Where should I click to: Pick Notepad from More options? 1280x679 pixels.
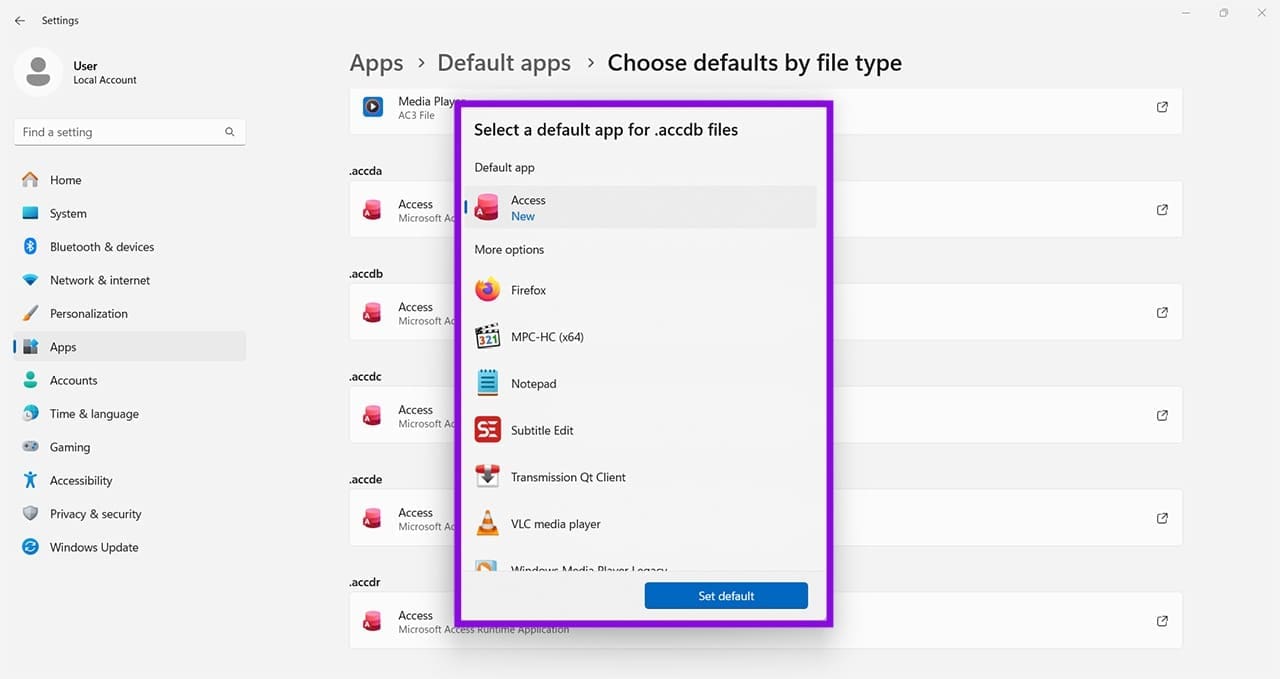click(640, 383)
